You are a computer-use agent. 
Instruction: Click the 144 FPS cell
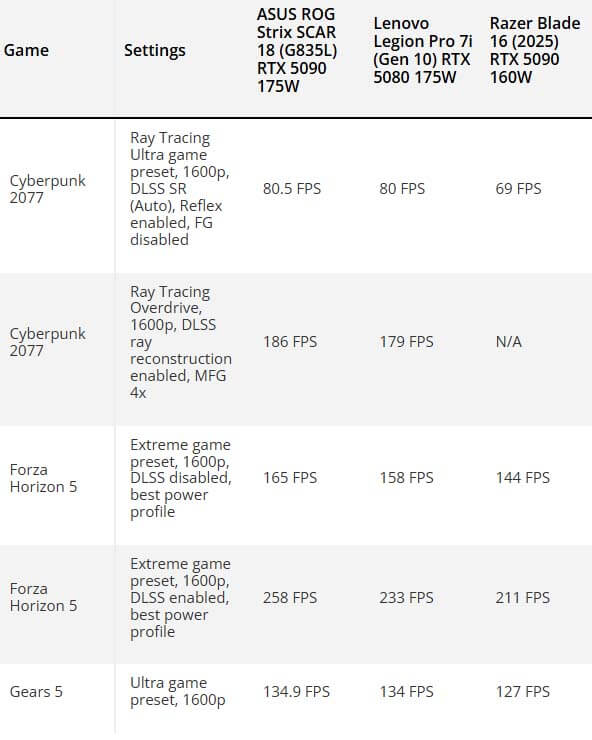tap(523, 478)
